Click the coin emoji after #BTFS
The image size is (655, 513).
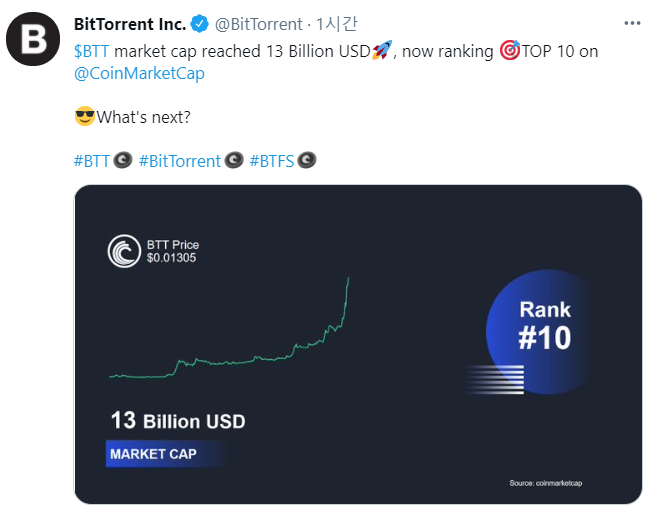pyautogui.click(x=307, y=160)
